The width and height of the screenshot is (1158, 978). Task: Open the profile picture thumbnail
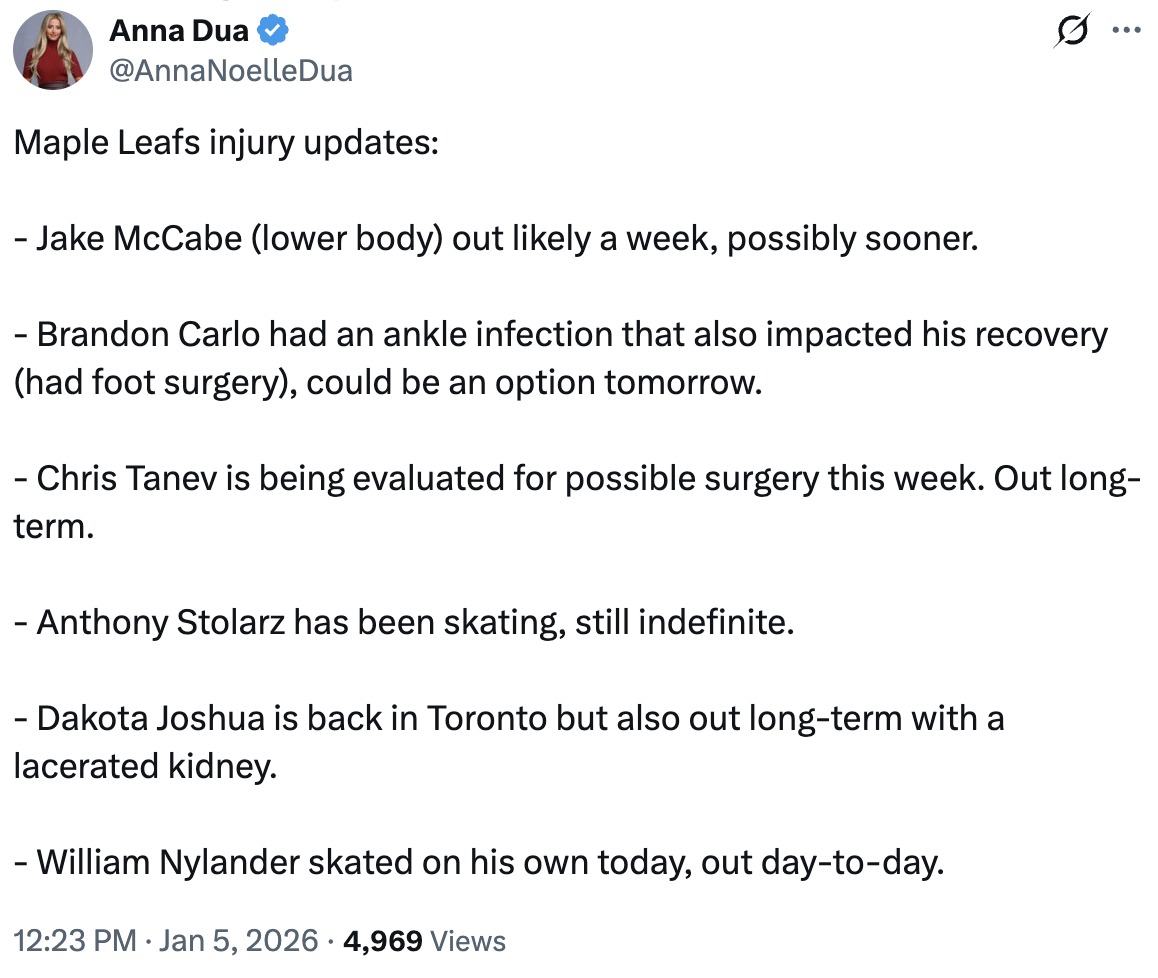pyautogui.click(x=52, y=49)
